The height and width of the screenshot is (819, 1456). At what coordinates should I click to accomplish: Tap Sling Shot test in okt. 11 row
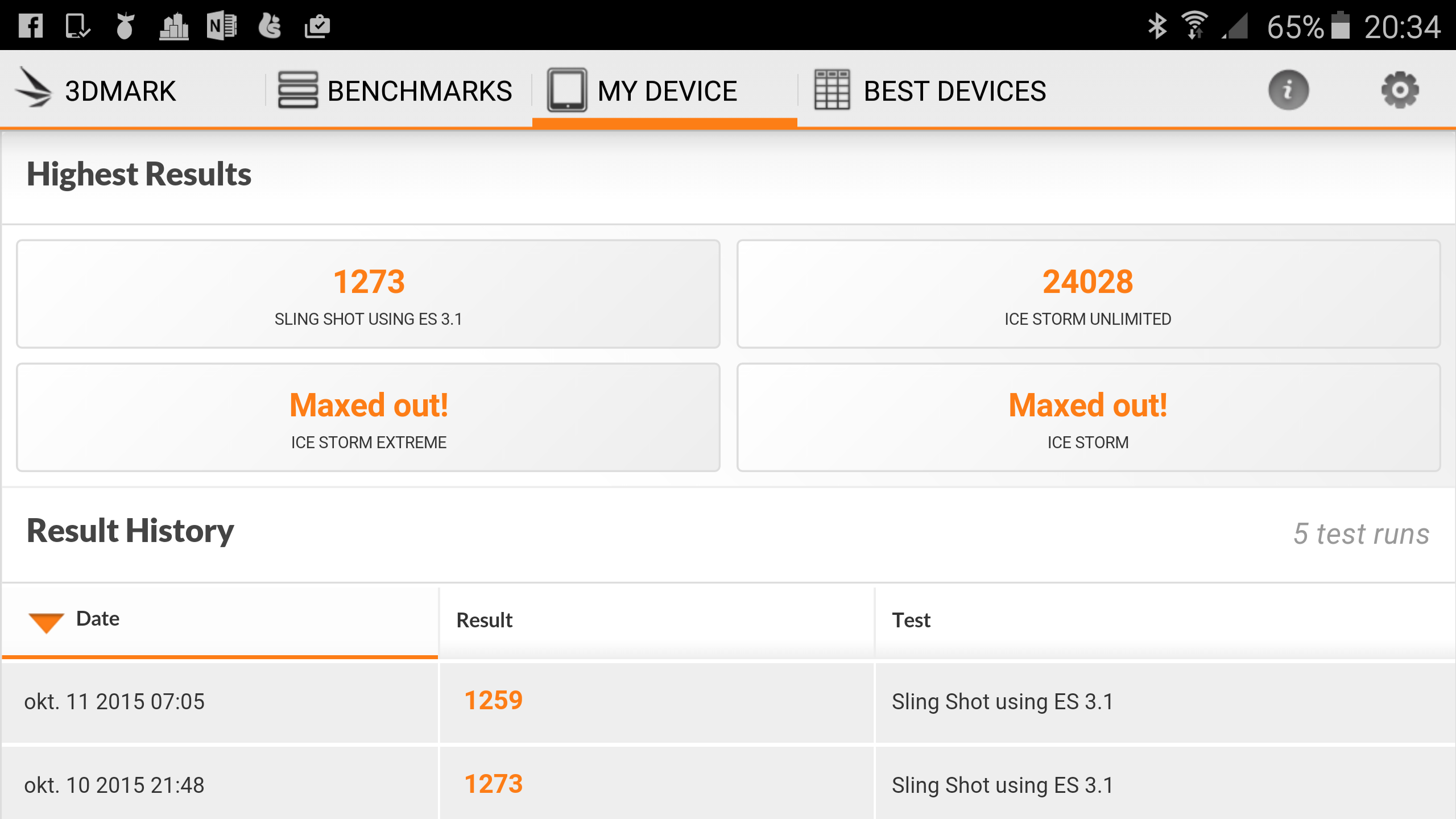(x=1002, y=702)
